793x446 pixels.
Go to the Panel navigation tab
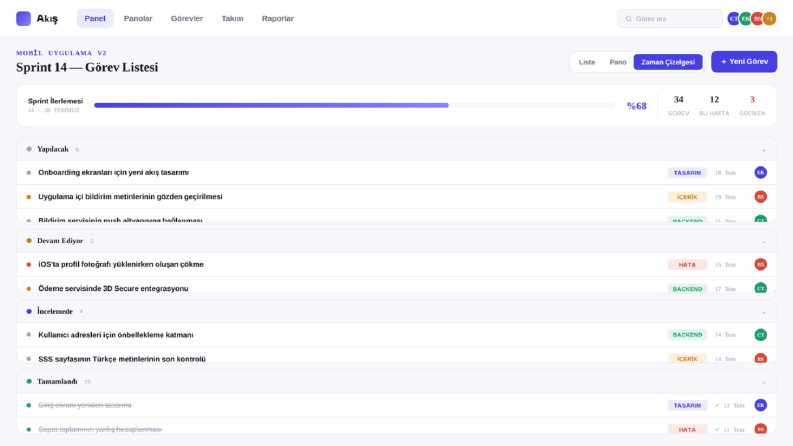[95, 19]
